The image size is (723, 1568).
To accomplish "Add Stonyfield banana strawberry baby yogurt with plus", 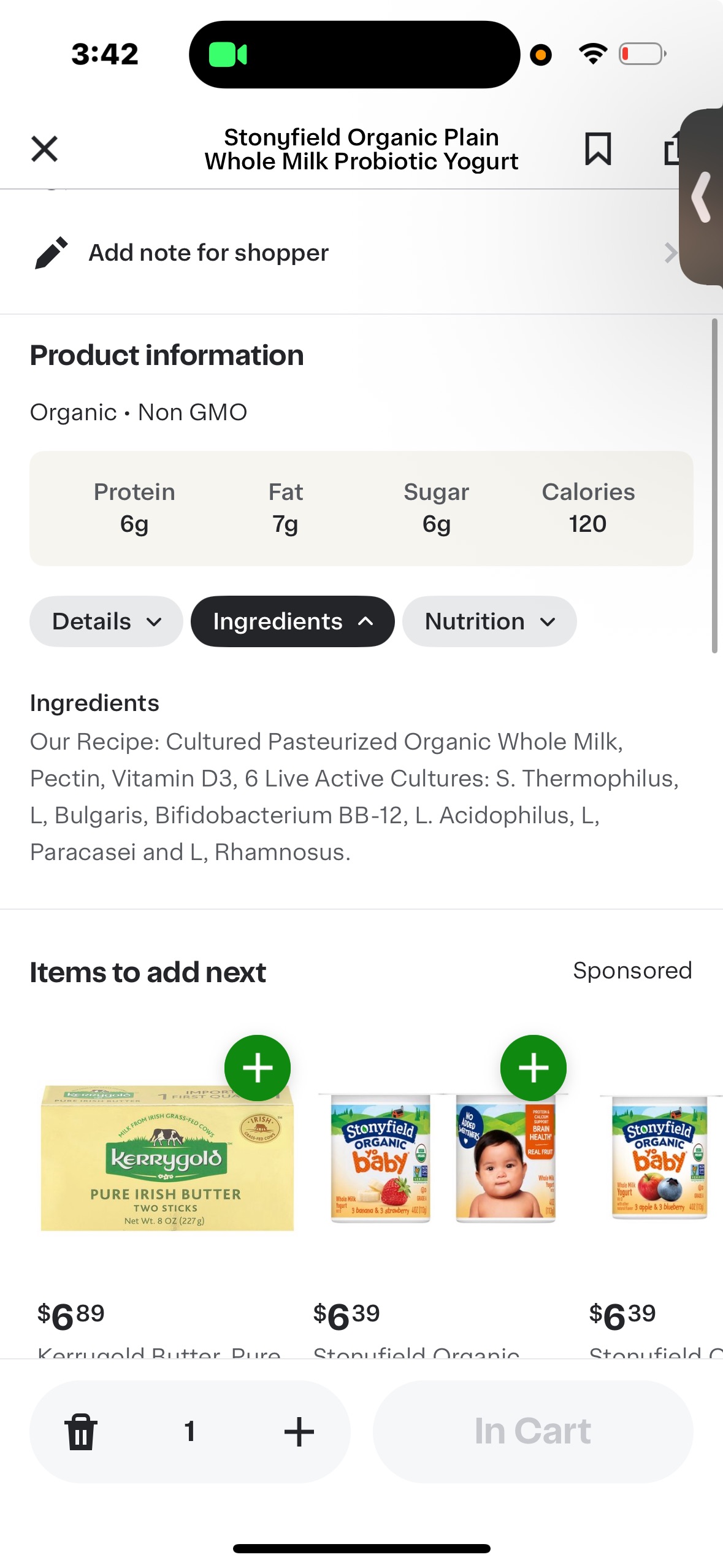I will 533,1068.
